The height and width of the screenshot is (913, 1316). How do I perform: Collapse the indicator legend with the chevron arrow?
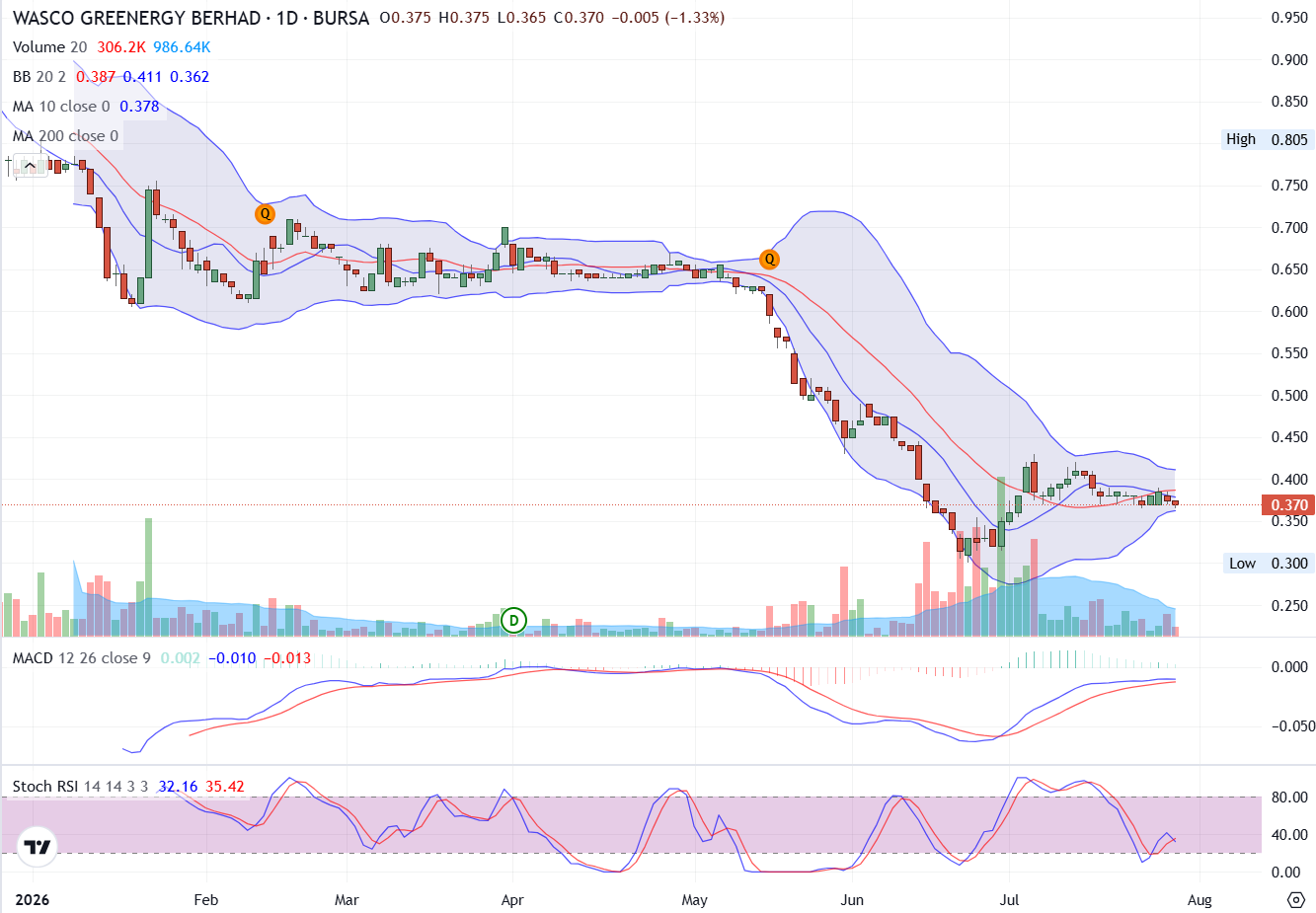click(29, 165)
